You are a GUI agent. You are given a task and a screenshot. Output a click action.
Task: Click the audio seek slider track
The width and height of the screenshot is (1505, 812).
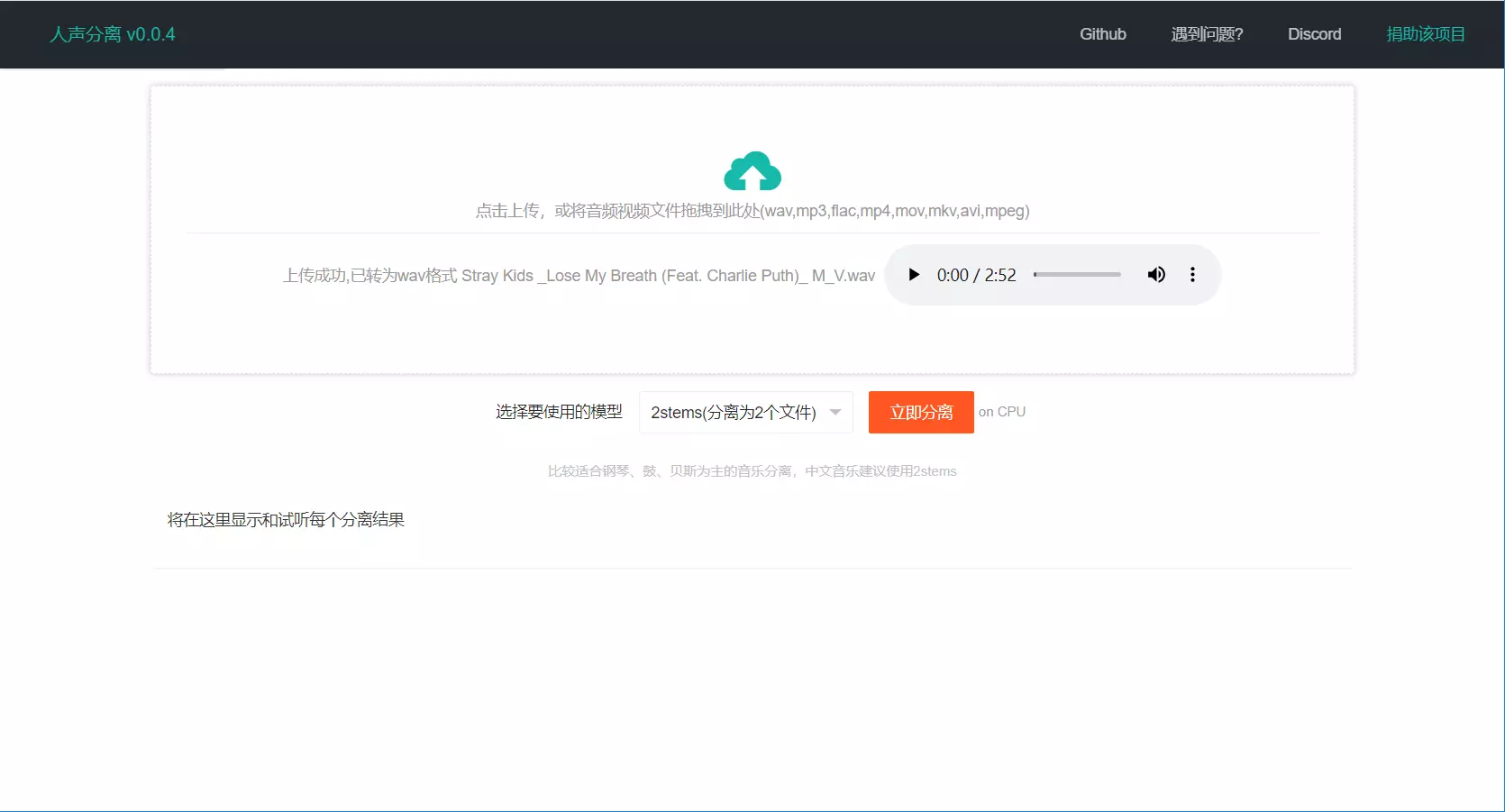point(1078,275)
